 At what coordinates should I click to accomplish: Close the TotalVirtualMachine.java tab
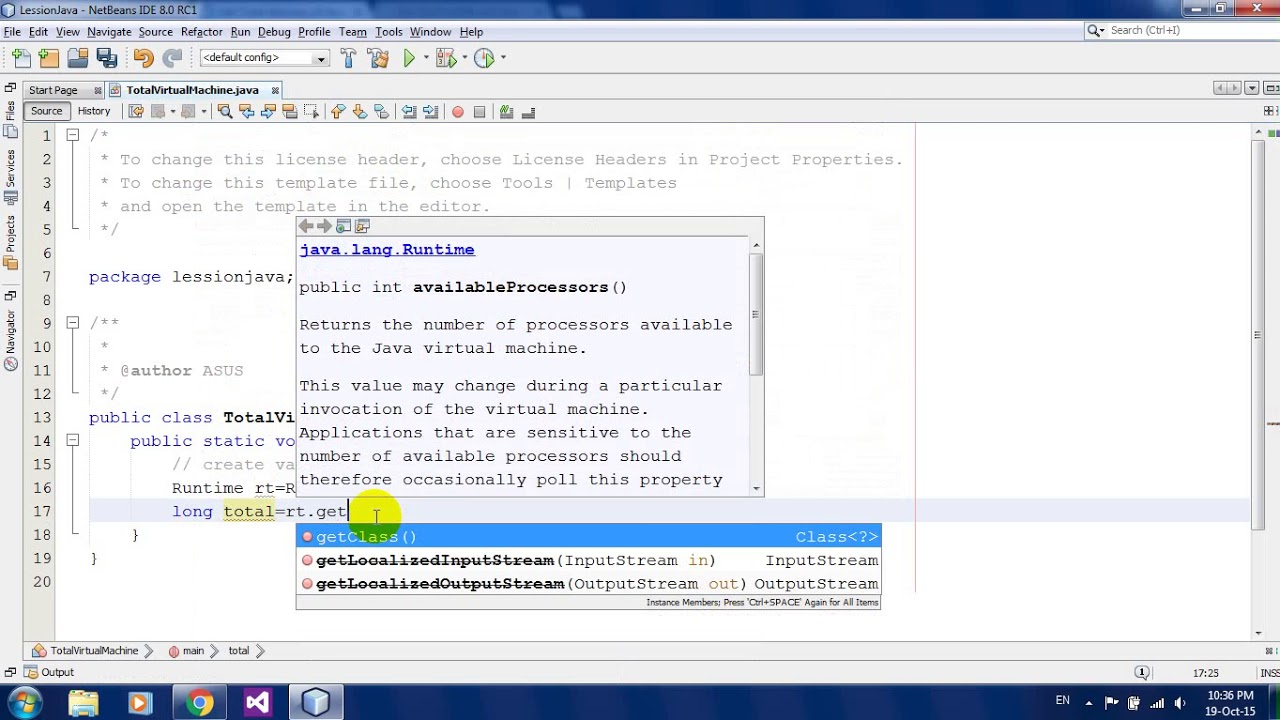tap(275, 90)
